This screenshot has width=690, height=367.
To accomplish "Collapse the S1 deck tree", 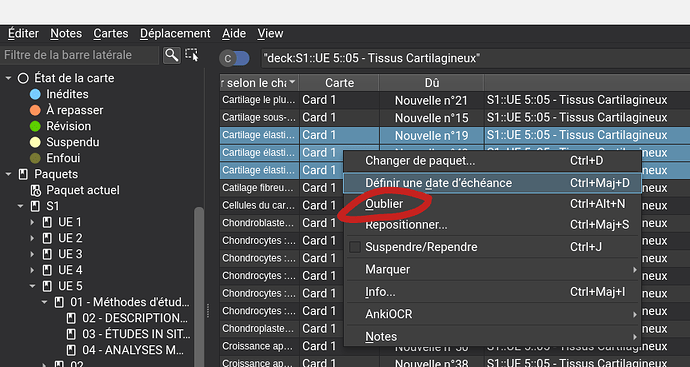I will tap(20, 206).
